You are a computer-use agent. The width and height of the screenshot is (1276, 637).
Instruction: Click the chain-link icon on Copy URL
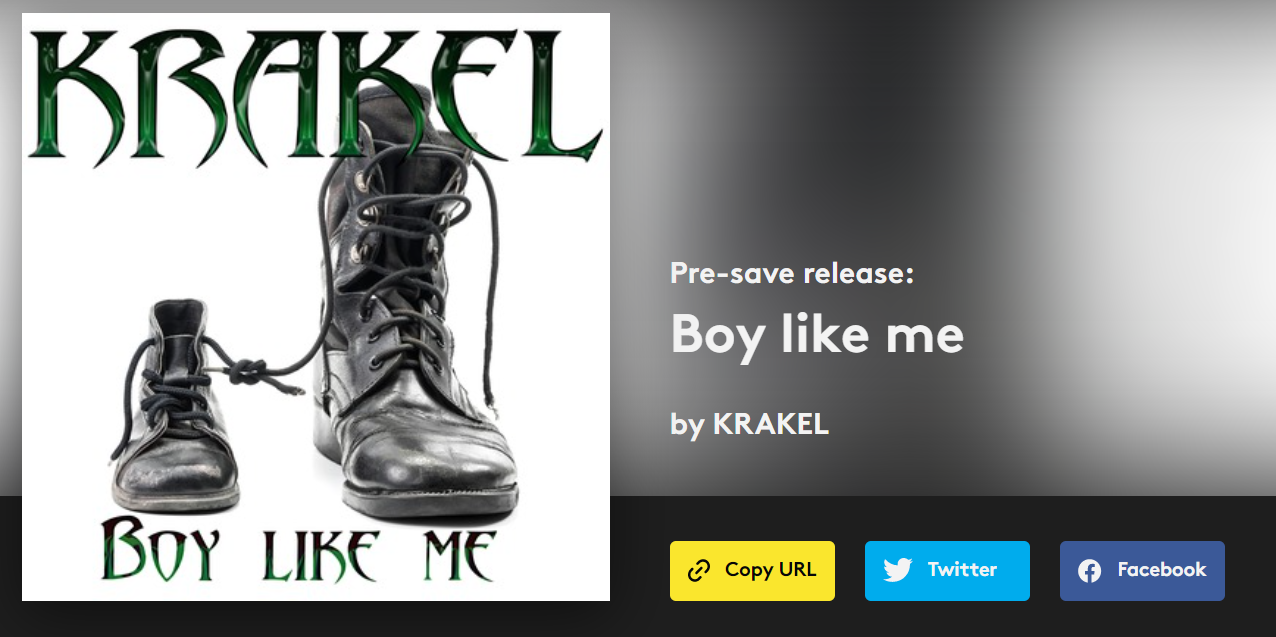[699, 571]
